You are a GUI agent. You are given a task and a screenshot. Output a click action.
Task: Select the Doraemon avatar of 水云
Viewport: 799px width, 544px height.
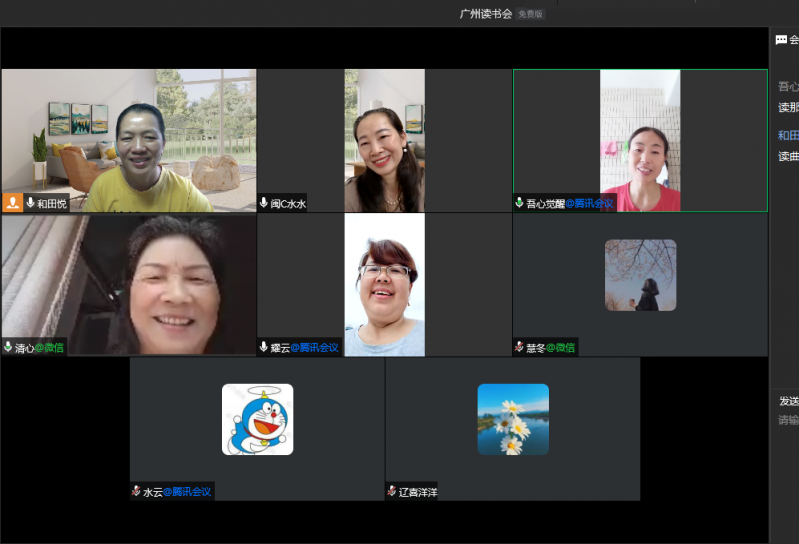(x=257, y=419)
